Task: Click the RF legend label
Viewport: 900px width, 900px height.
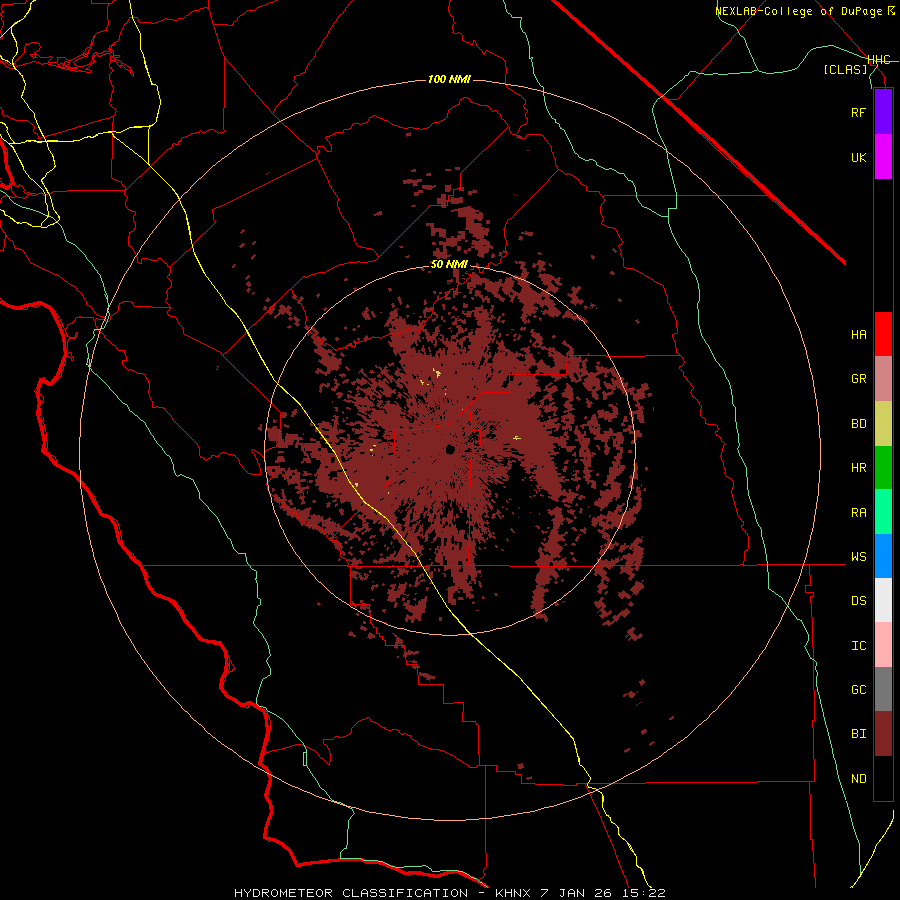Action: [858, 113]
